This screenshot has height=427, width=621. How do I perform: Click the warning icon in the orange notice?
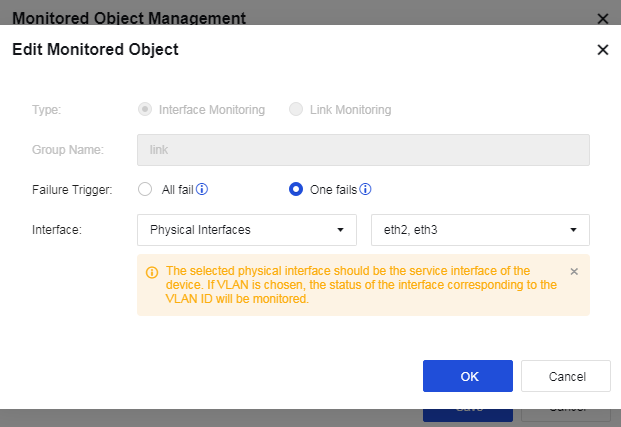[152, 272]
